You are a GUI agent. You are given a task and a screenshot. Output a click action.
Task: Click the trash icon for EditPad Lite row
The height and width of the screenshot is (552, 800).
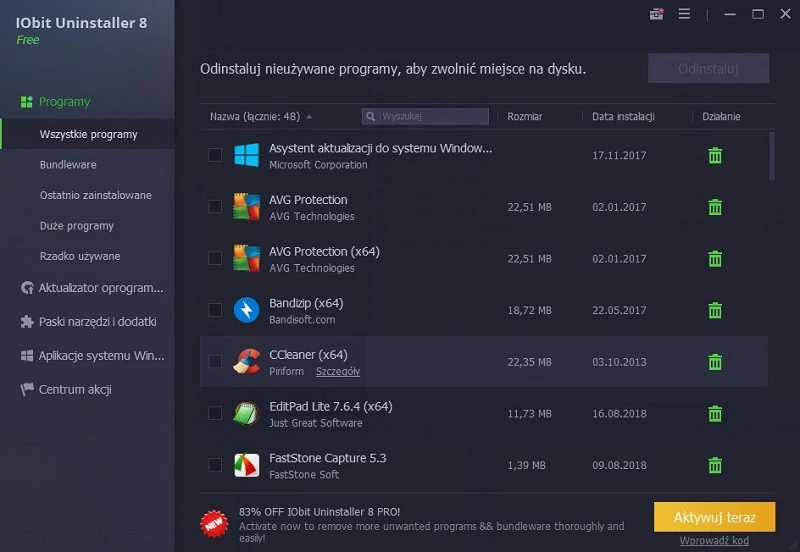715,414
